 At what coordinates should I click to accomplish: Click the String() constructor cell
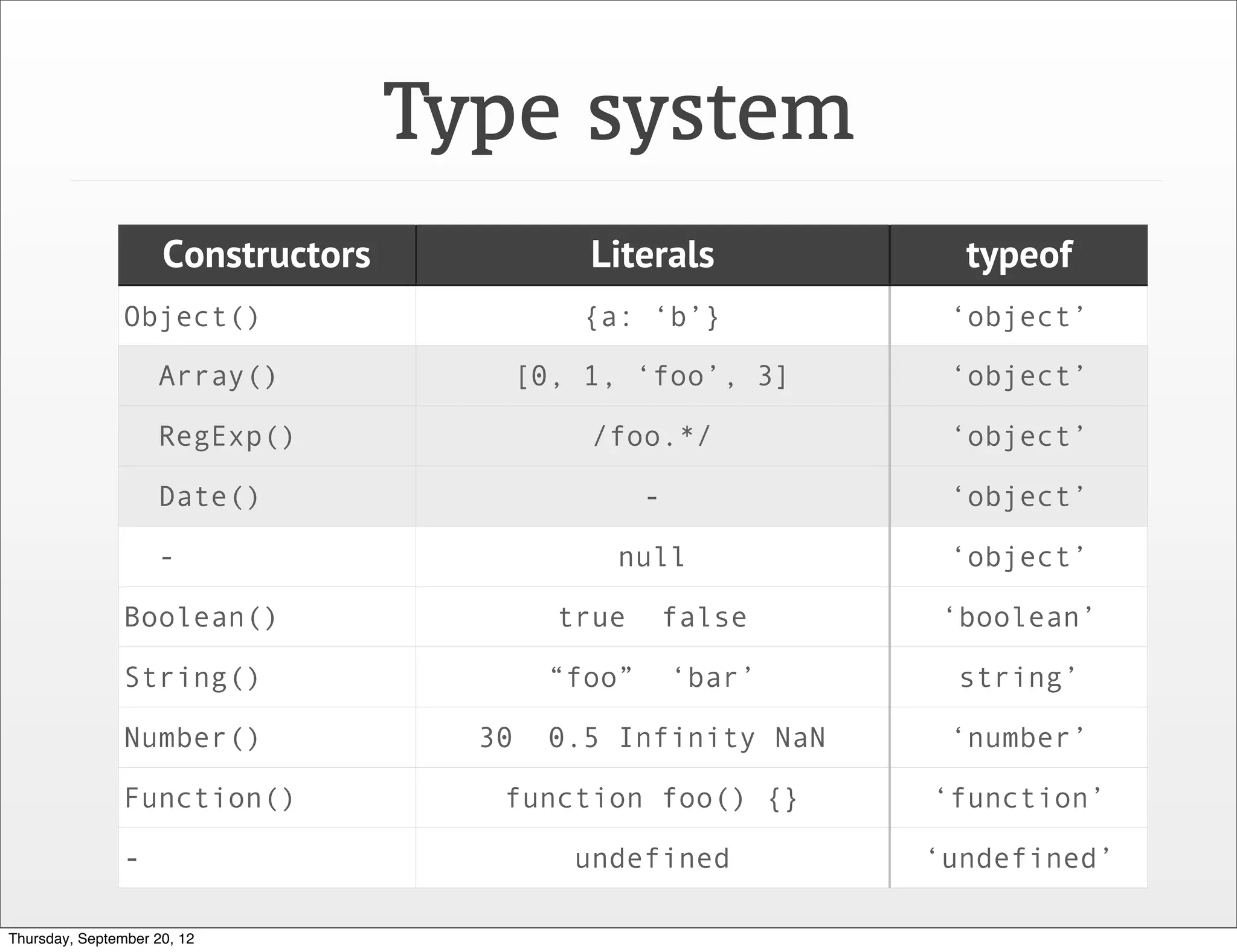pos(267,677)
